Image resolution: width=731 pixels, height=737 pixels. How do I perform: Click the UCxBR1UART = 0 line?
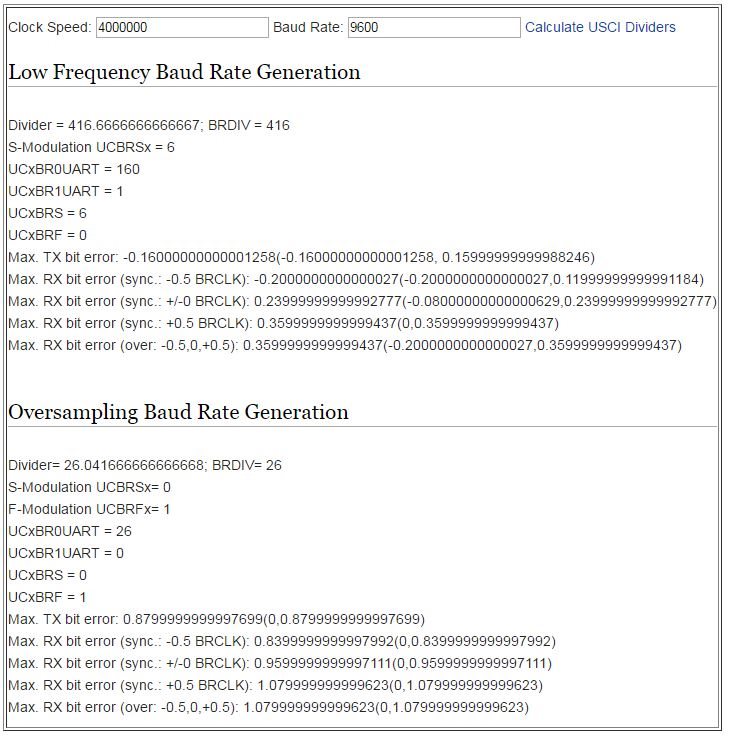point(66,553)
